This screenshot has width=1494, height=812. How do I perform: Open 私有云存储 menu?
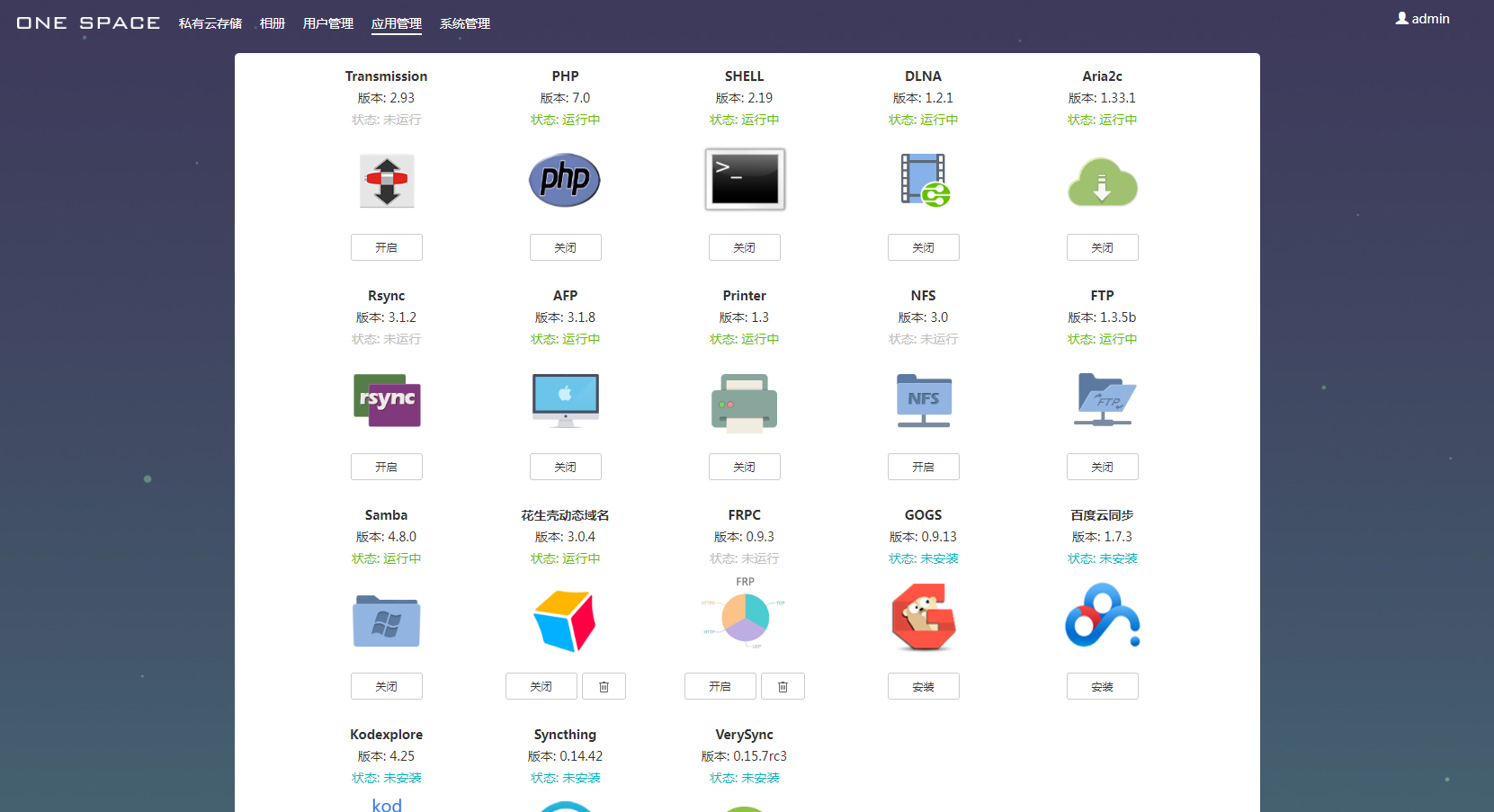coord(210,23)
